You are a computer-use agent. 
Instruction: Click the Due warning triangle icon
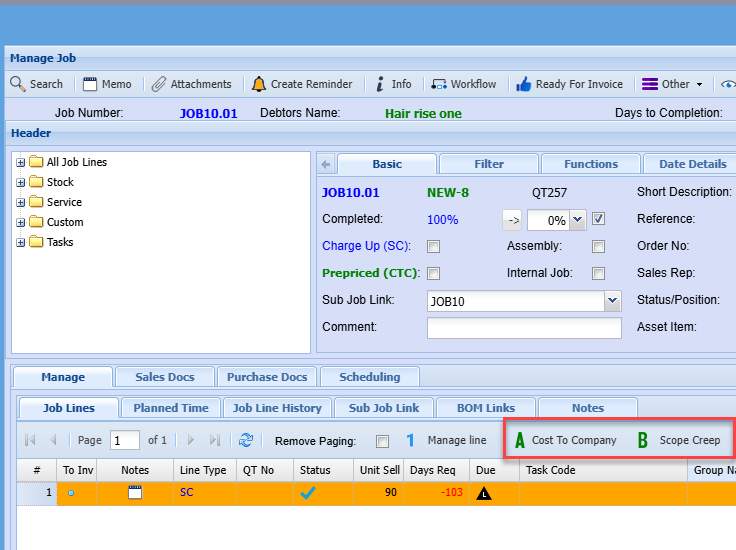coord(484,493)
